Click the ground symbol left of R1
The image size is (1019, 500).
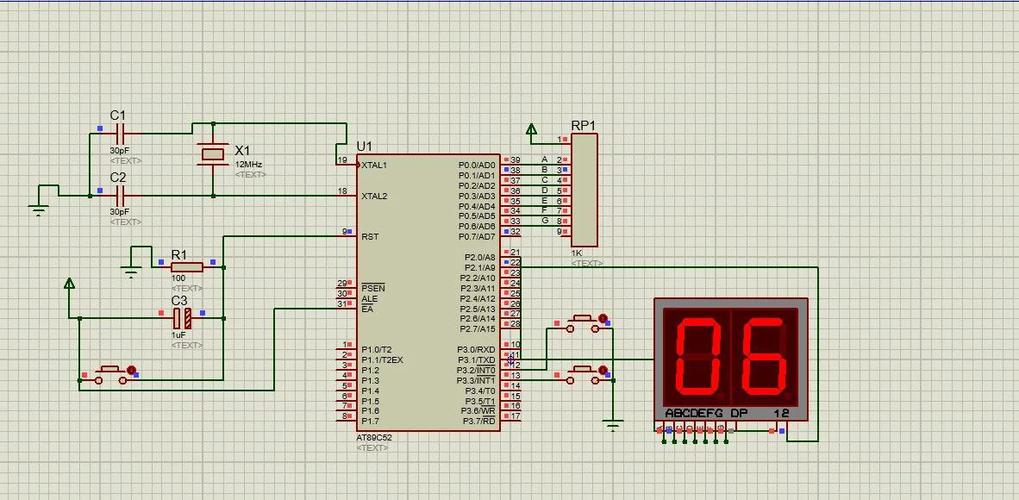pyautogui.click(x=131, y=271)
